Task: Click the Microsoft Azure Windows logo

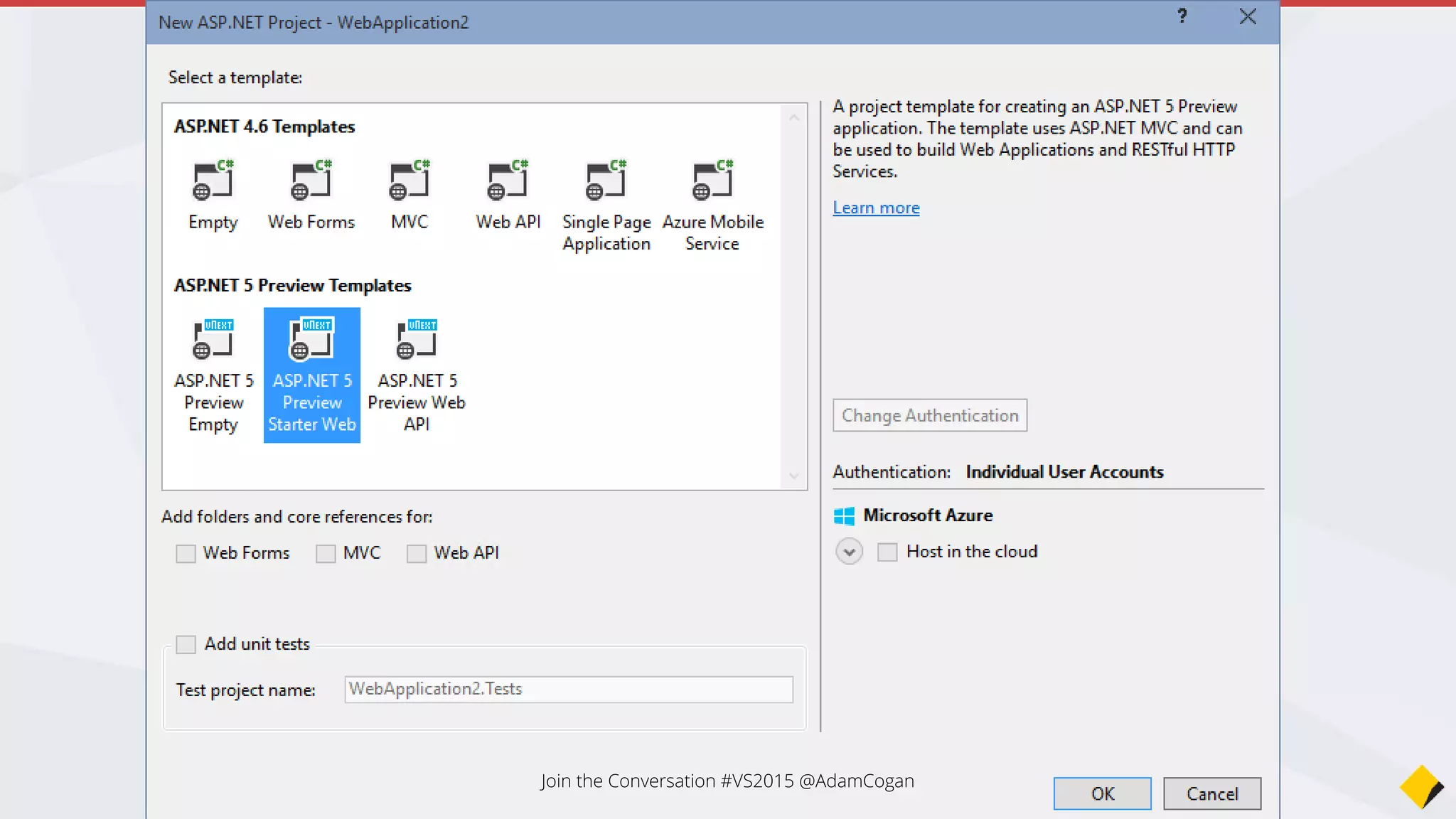Action: [x=844, y=516]
